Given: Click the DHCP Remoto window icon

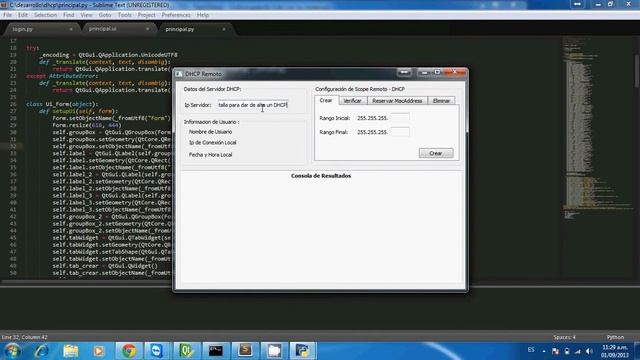Looking at the screenshot, I should pyautogui.click(x=179, y=74).
